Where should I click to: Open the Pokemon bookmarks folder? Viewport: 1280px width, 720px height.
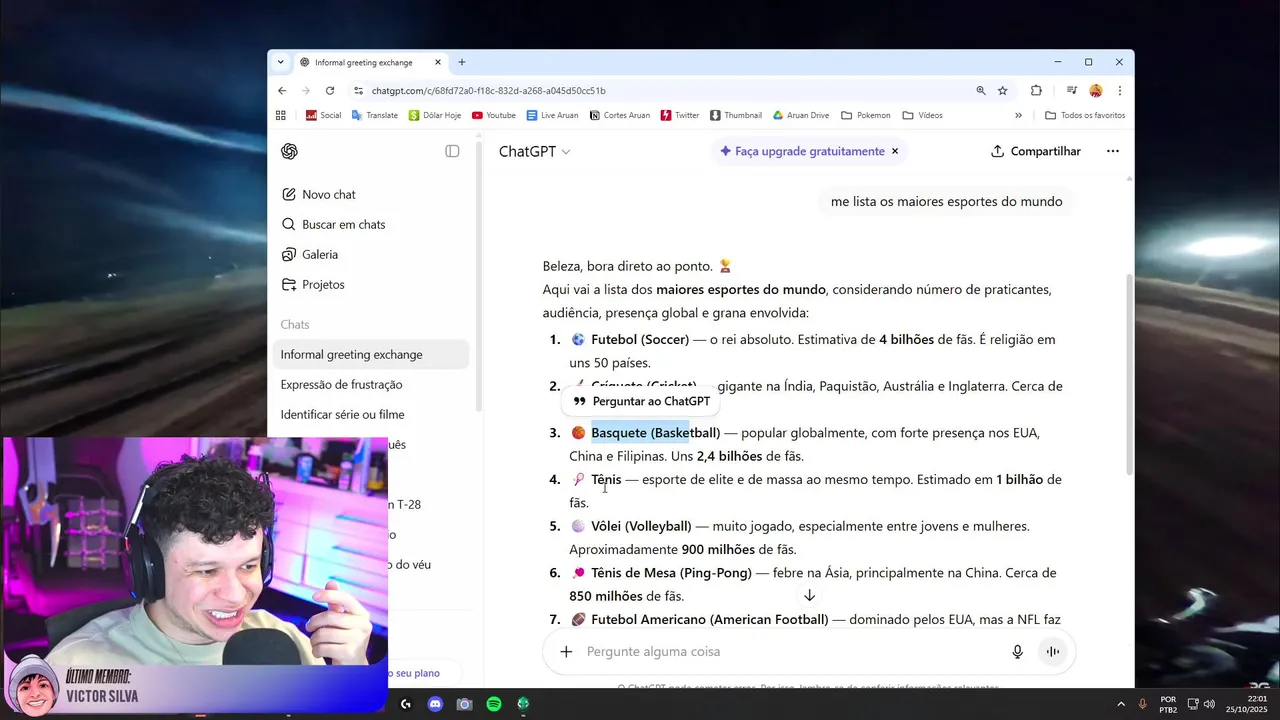tap(865, 115)
